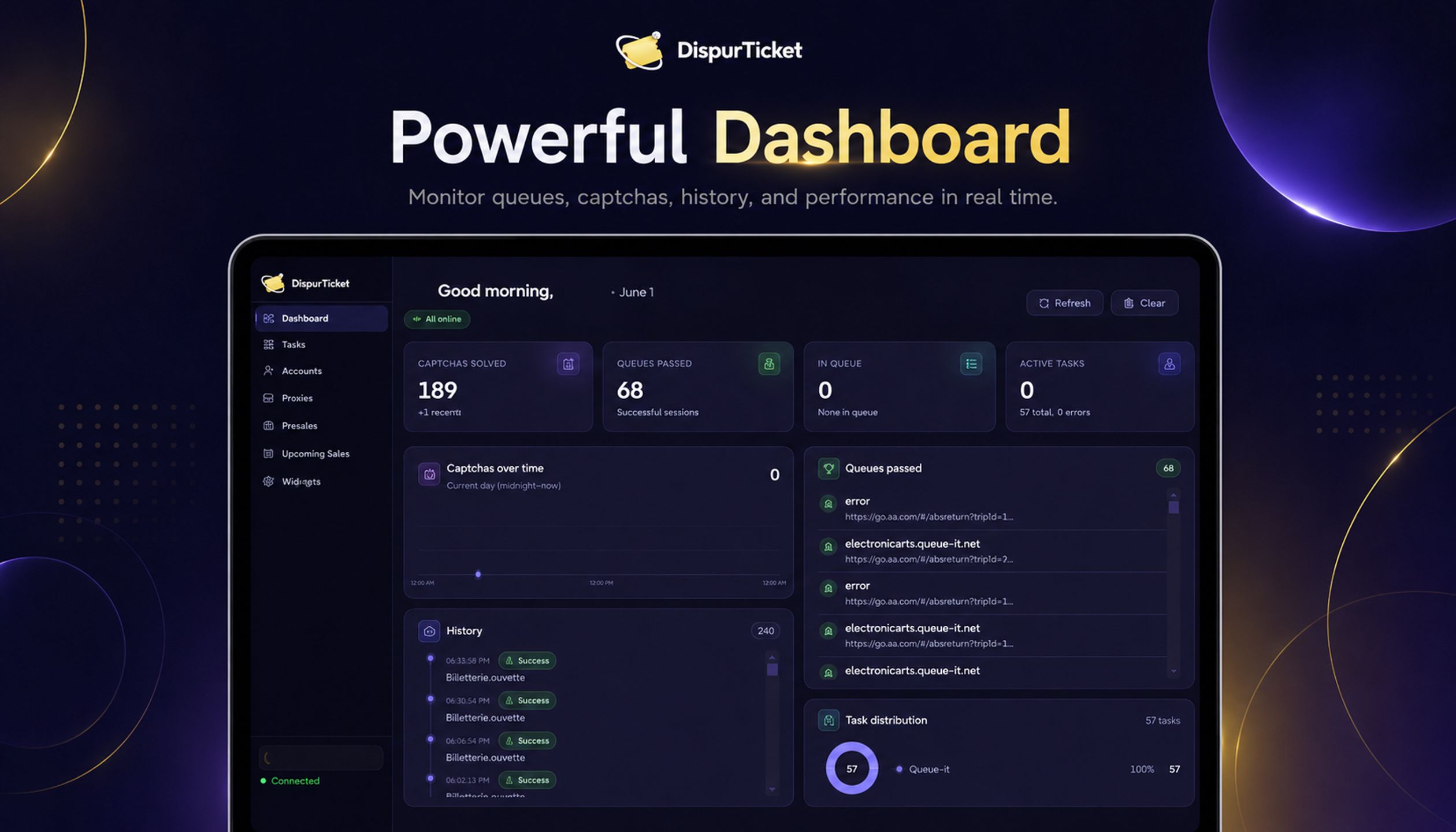Click the 240 count badge in History
Image resolution: width=1456 pixels, height=832 pixels.
[x=766, y=631]
